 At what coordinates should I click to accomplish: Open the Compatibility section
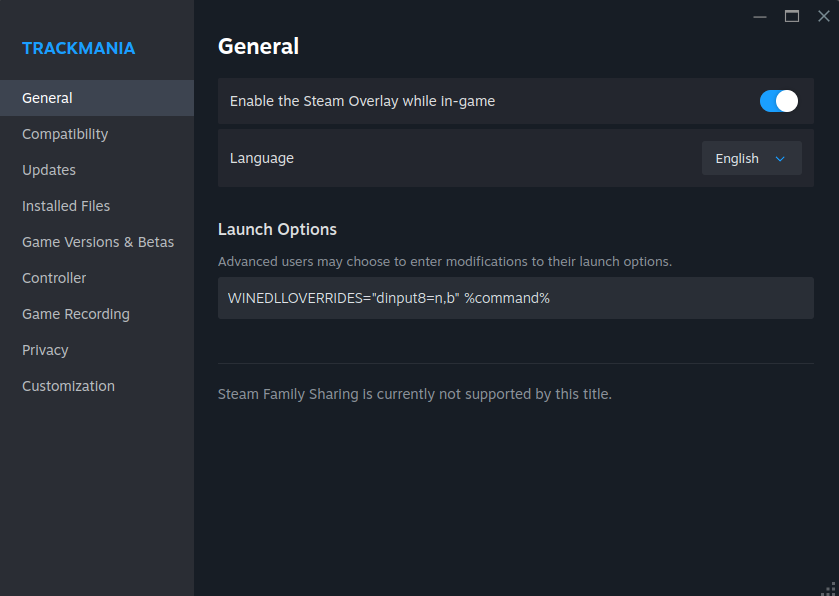click(97, 134)
